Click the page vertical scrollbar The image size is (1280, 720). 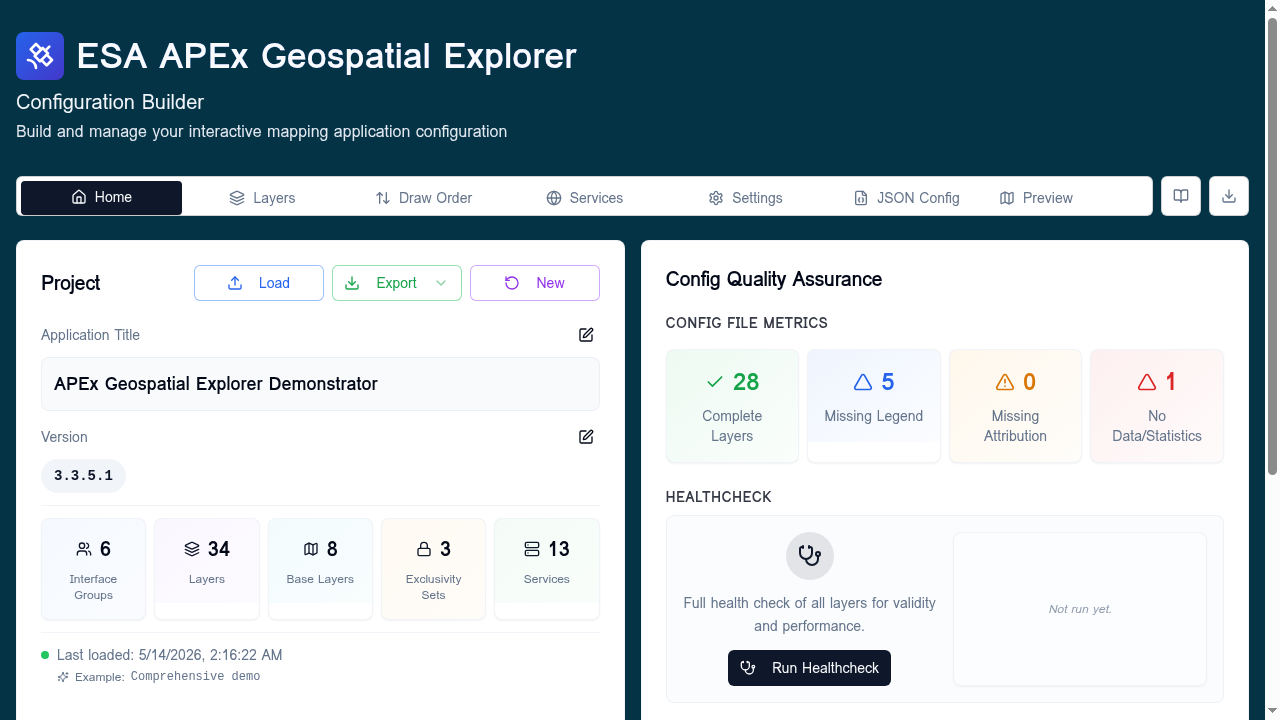point(1272,245)
